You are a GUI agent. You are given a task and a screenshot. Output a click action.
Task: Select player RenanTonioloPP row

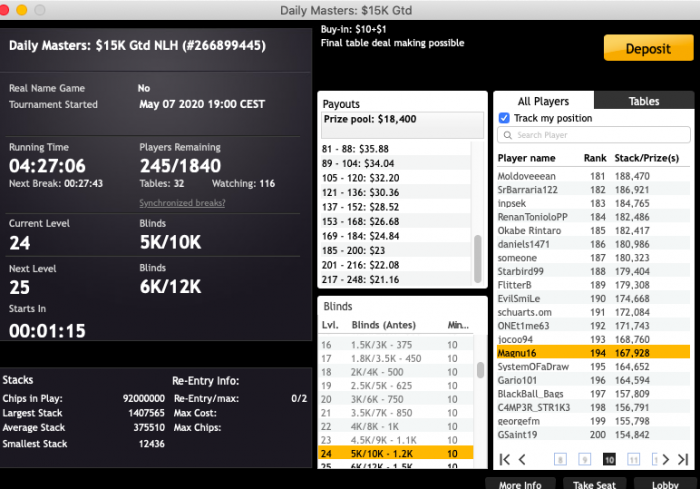point(593,217)
